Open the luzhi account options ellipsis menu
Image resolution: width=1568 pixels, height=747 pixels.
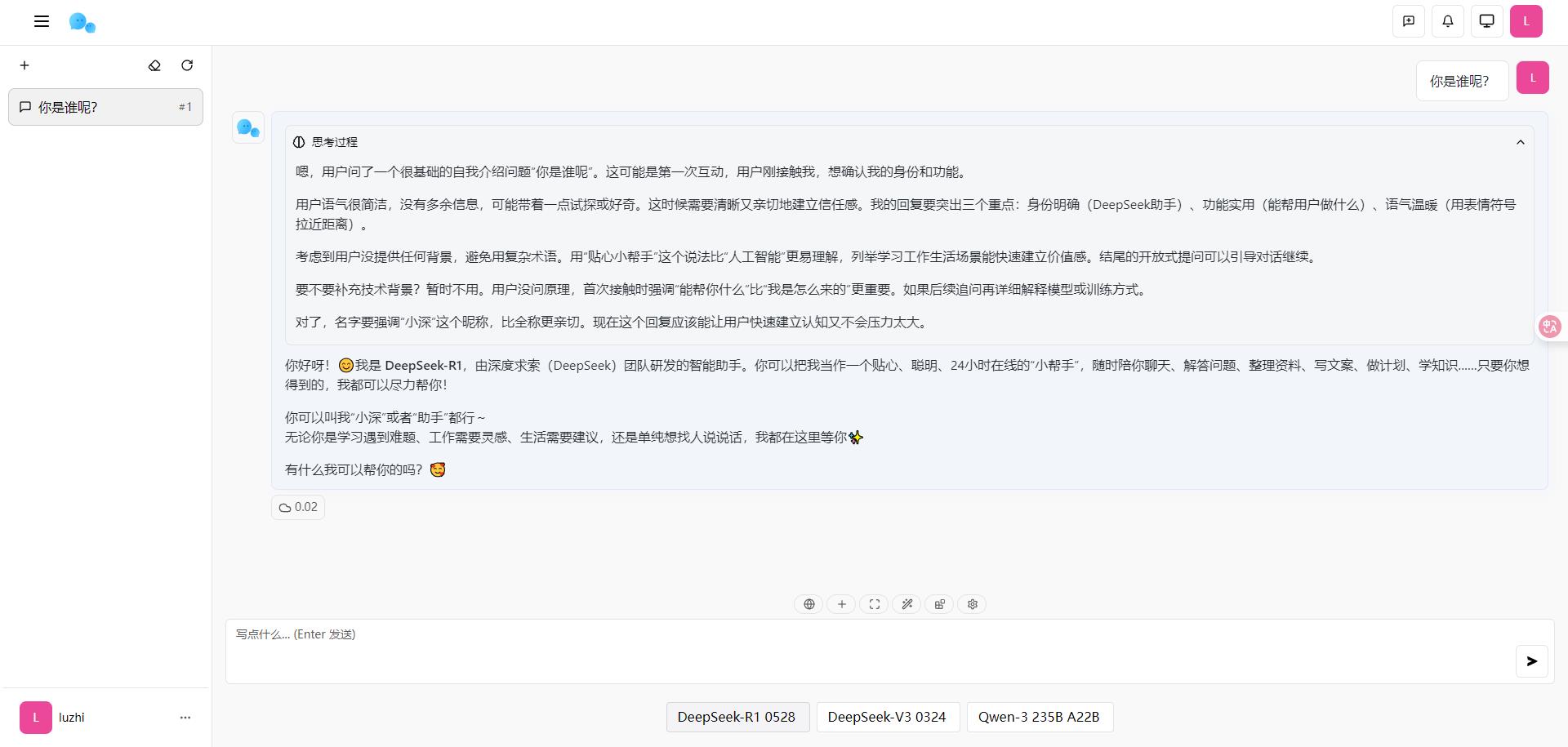click(185, 718)
